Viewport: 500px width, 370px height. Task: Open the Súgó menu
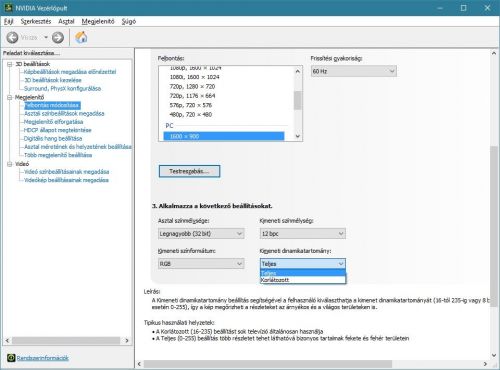(129, 21)
